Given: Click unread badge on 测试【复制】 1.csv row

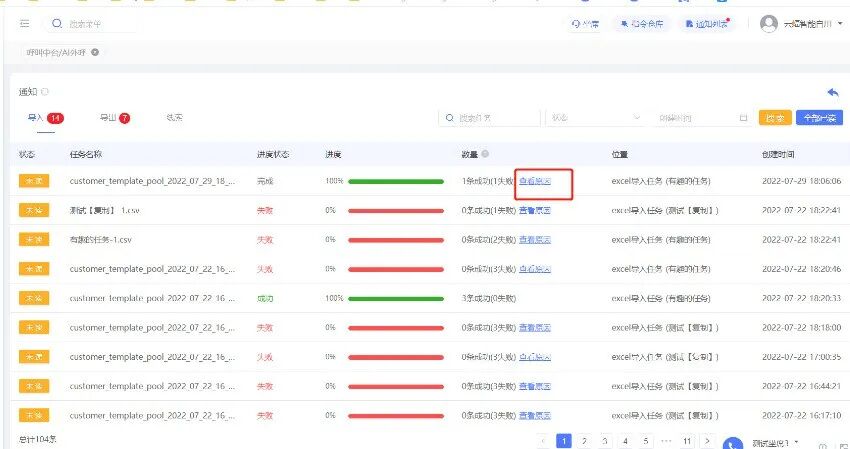Looking at the screenshot, I should (x=34, y=210).
